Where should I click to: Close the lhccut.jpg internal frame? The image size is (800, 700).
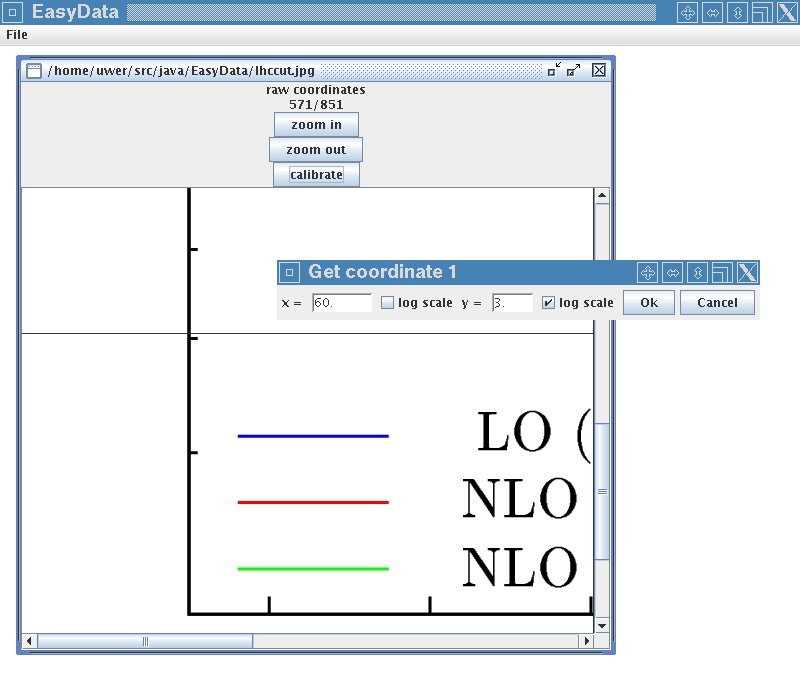coord(599,70)
